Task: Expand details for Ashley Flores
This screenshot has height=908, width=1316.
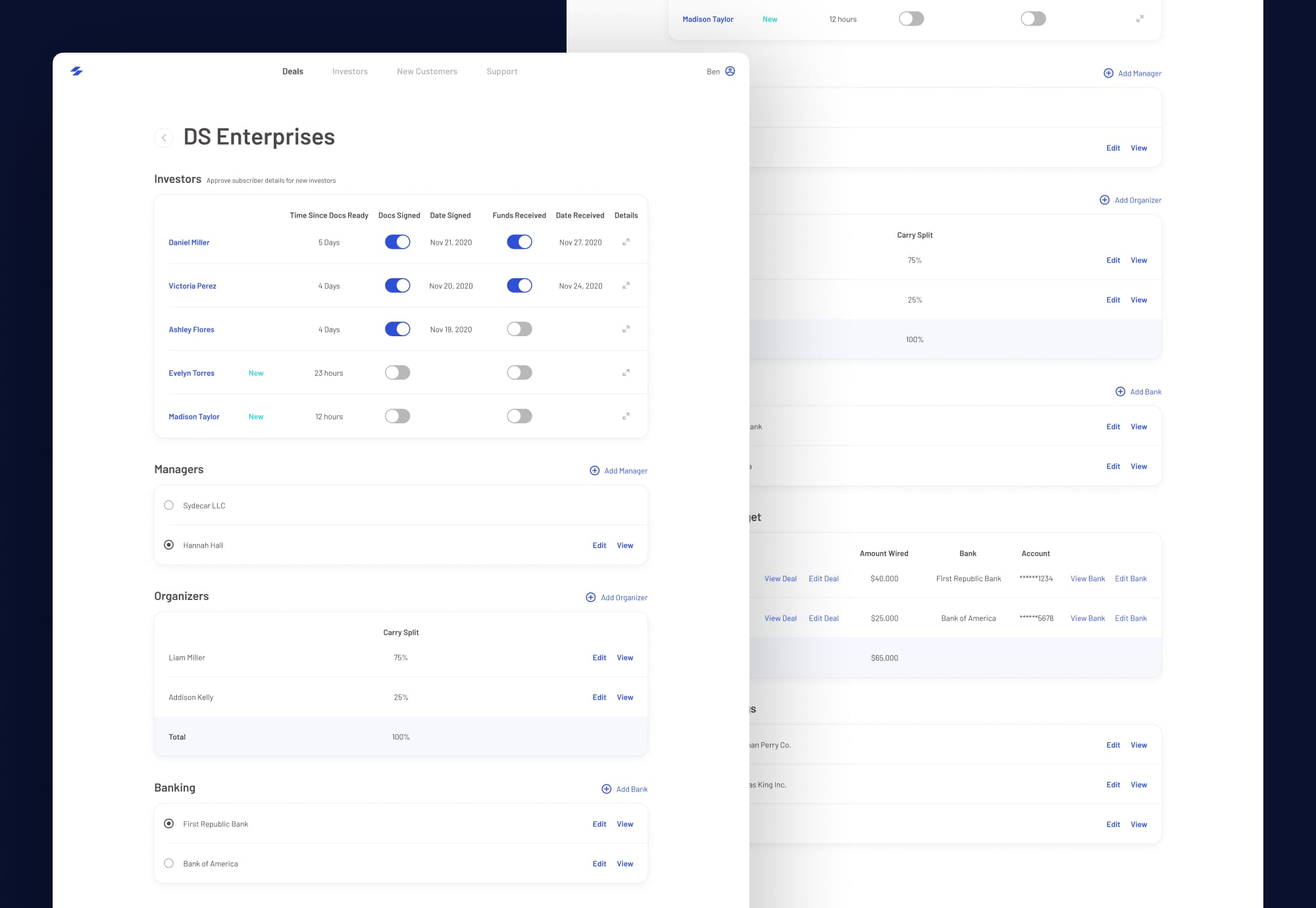Action: point(626,329)
